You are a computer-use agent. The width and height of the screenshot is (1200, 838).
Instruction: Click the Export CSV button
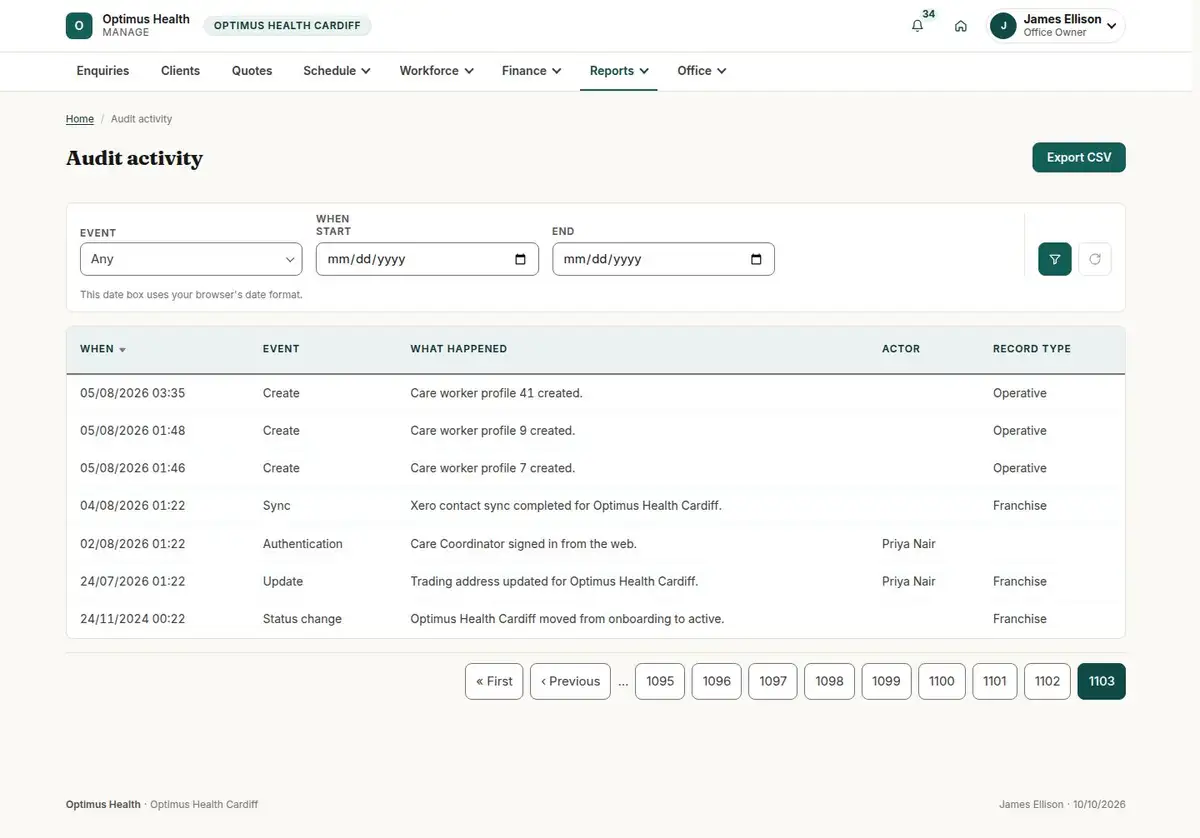point(1079,157)
